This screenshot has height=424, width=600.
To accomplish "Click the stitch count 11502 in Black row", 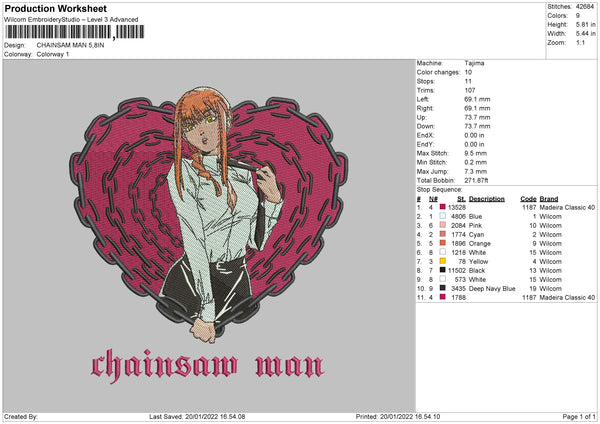I will pos(457,271).
